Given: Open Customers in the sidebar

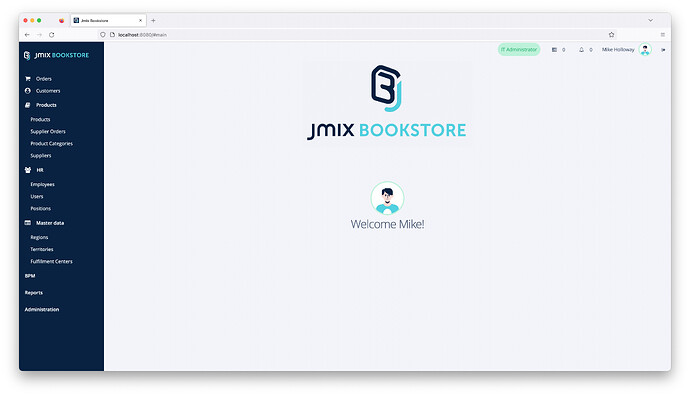Looking at the screenshot, I should point(48,91).
